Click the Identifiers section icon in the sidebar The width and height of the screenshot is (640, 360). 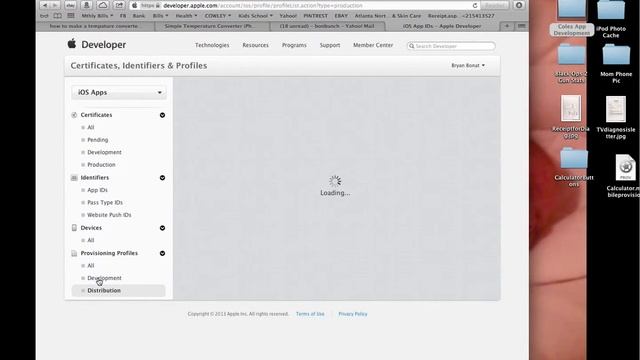74,178
